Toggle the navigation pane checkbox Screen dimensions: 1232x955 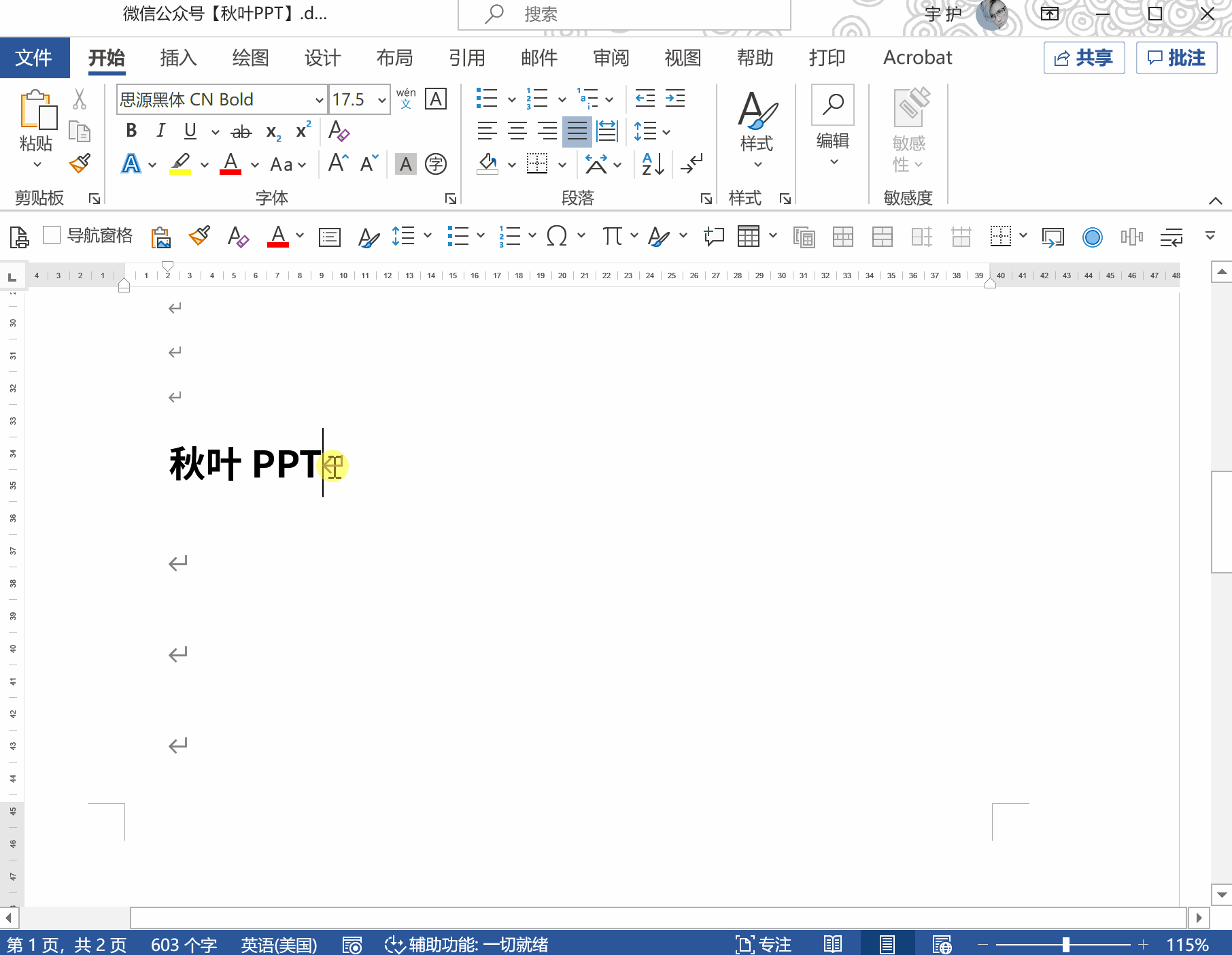click(52, 235)
